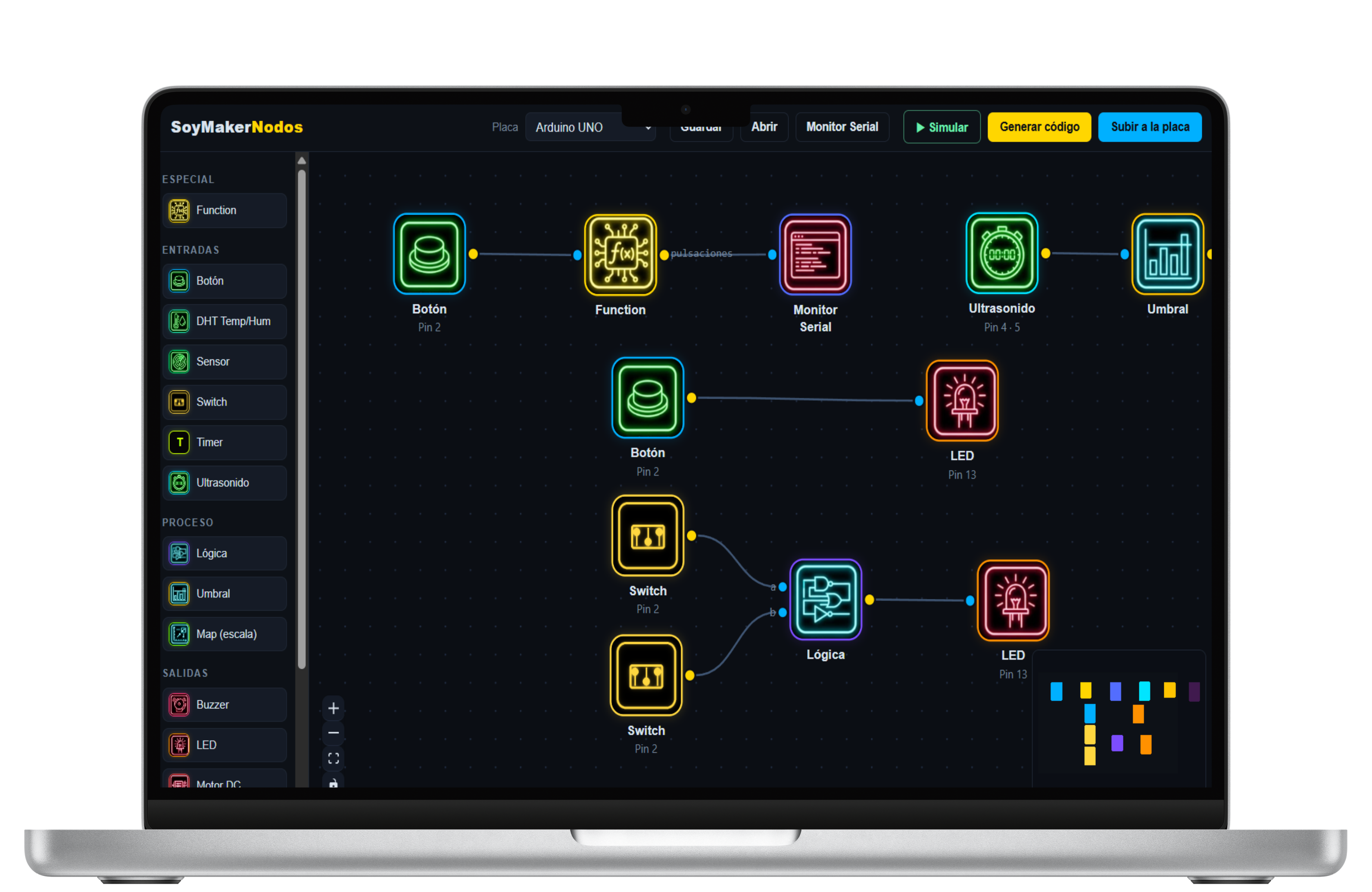This screenshot has height=892, width=1372.
Task: Click the Lógica node input port 'b'
Action: click(782, 613)
